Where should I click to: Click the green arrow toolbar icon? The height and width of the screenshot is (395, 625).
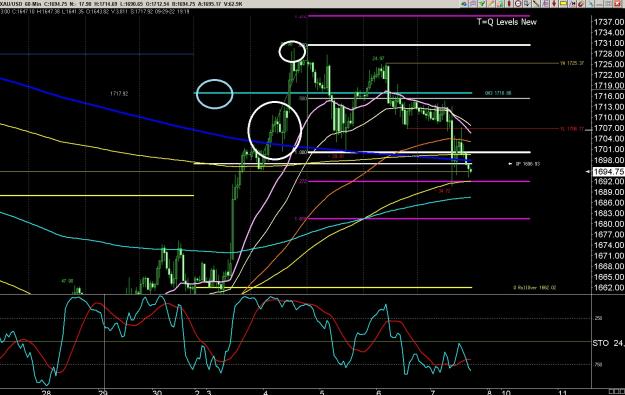(482, 4)
